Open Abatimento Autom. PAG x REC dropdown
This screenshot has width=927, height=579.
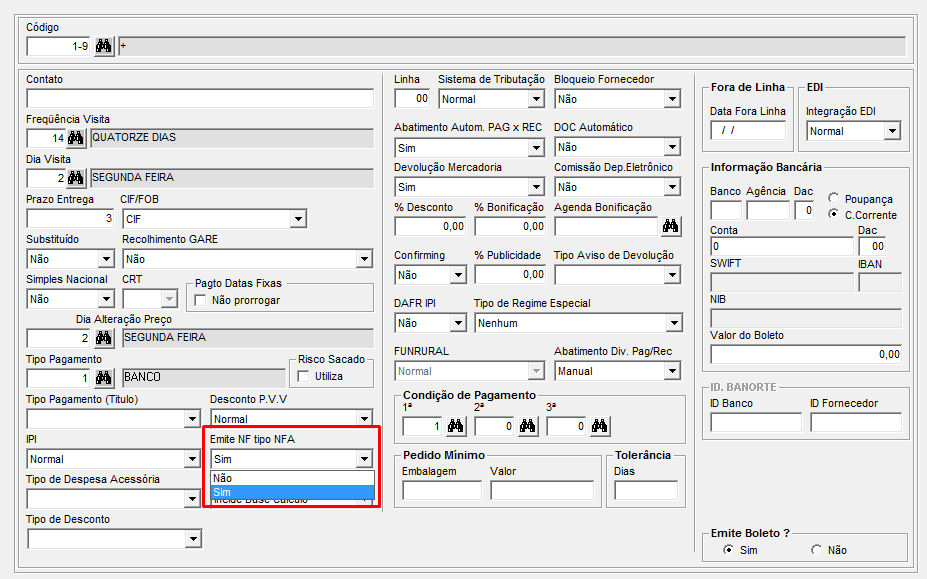[x=536, y=148]
